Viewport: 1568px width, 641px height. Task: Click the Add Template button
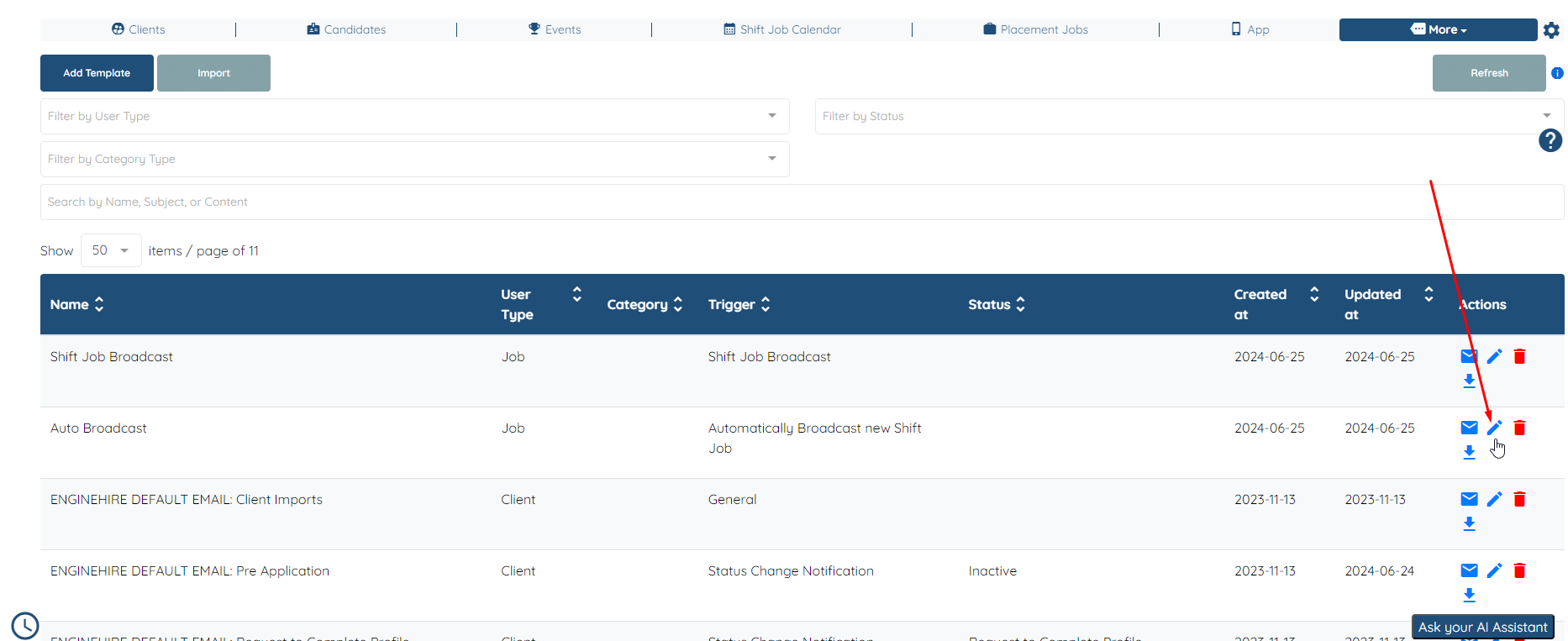pyautogui.click(x=97, y=73)
